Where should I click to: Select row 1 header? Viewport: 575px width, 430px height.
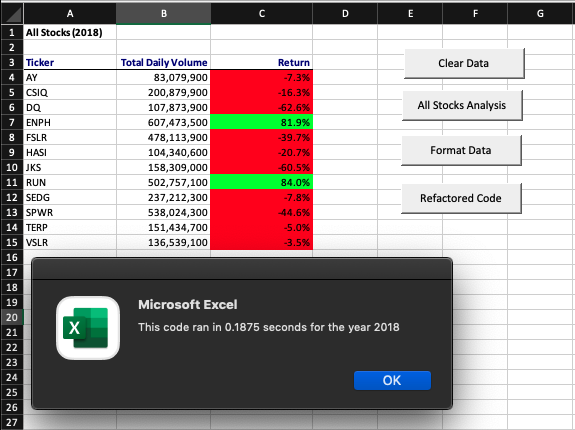12,32
